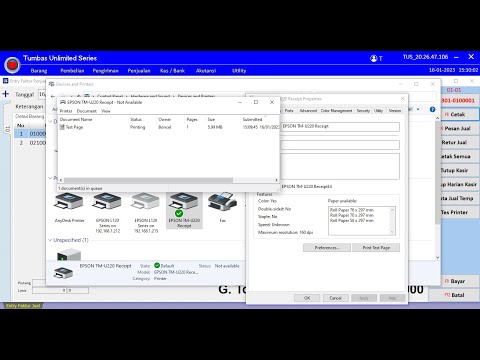Open the Utility menu in Tumbas
This screenshot has width=480, height=360.
[x=239, y=71]
